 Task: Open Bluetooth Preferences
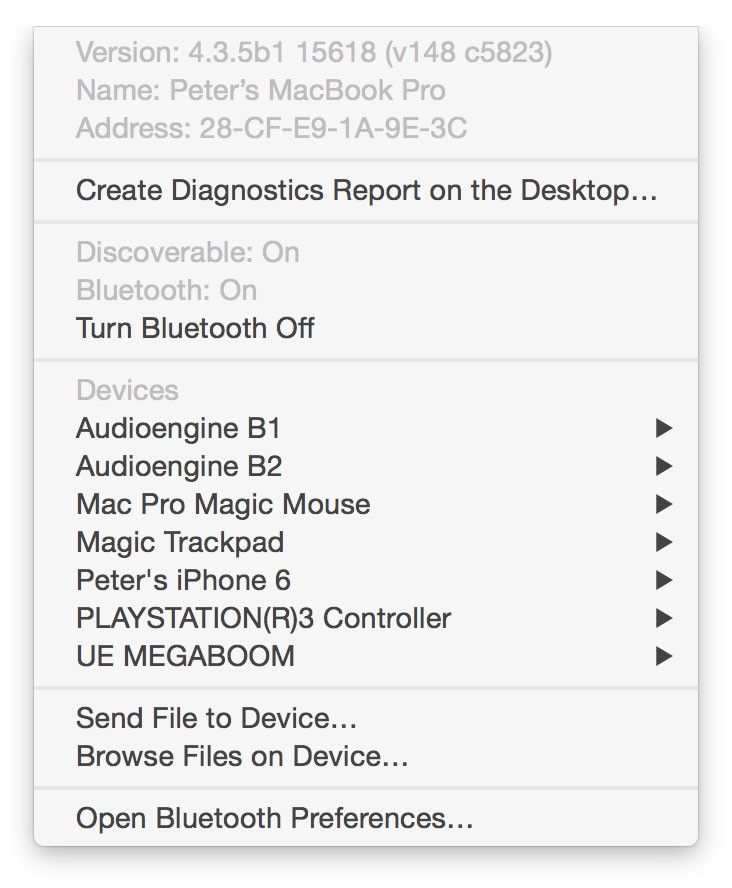coord(274,819)
